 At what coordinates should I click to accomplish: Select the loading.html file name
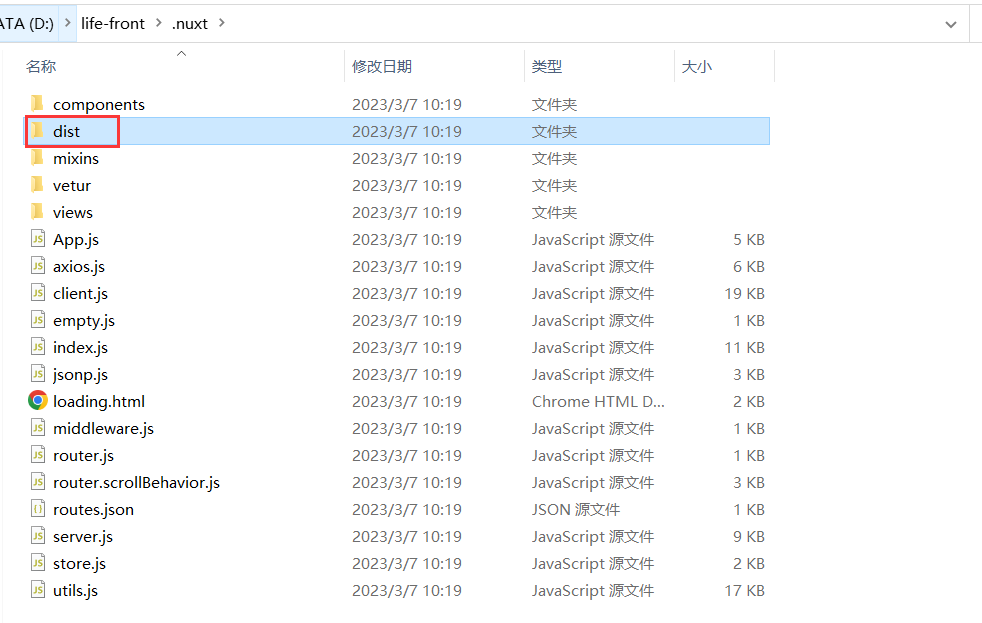99,401
